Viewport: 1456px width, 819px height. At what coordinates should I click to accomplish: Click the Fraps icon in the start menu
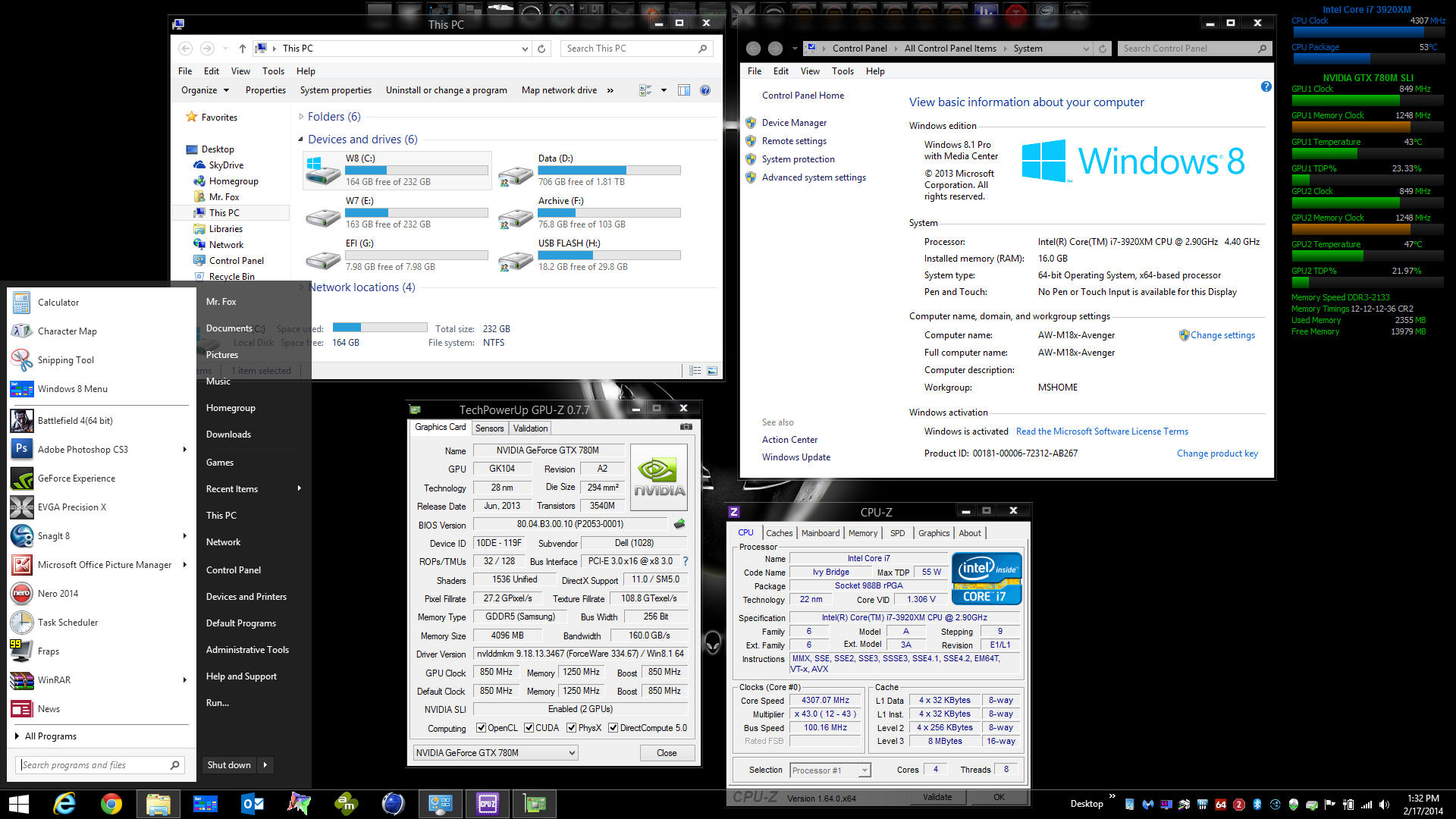[21, 651]
